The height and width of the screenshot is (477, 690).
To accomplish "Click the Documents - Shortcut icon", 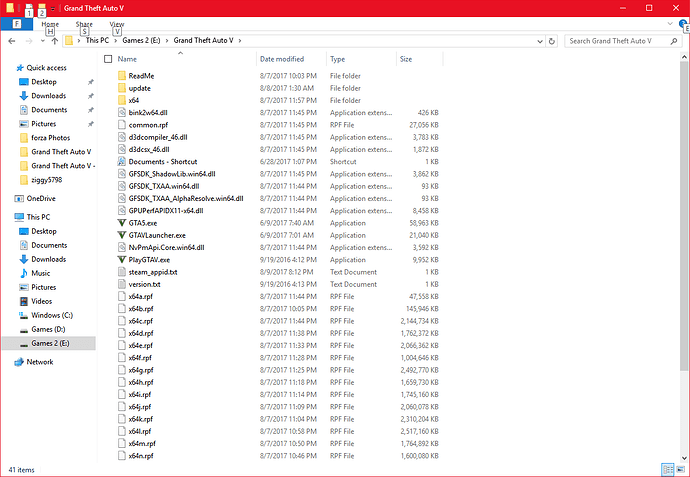I will (x=122, y=161).
